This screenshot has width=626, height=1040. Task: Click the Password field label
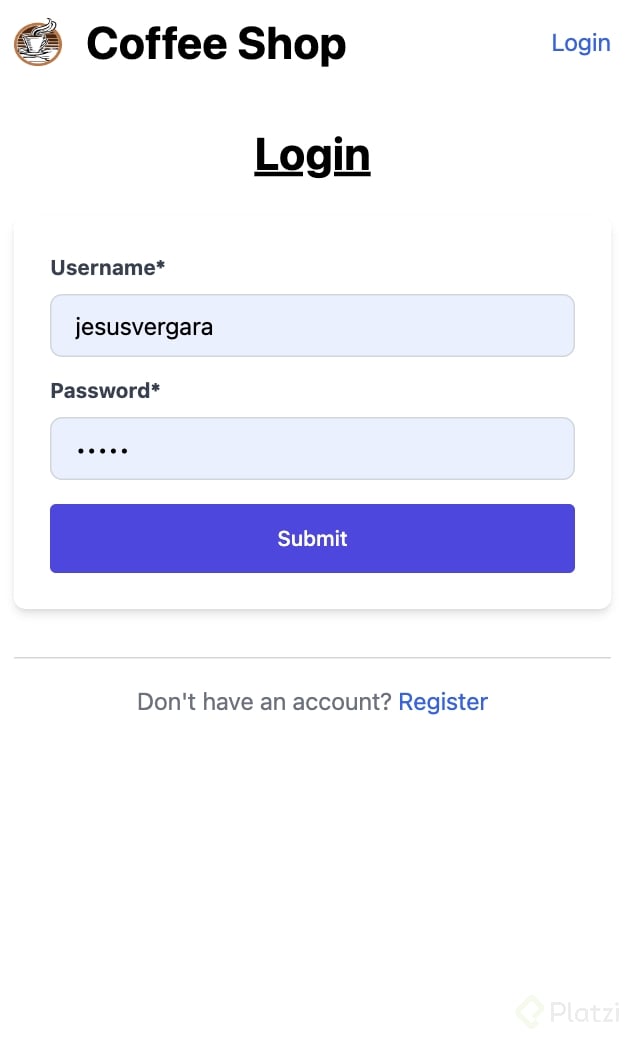[100, 391]
